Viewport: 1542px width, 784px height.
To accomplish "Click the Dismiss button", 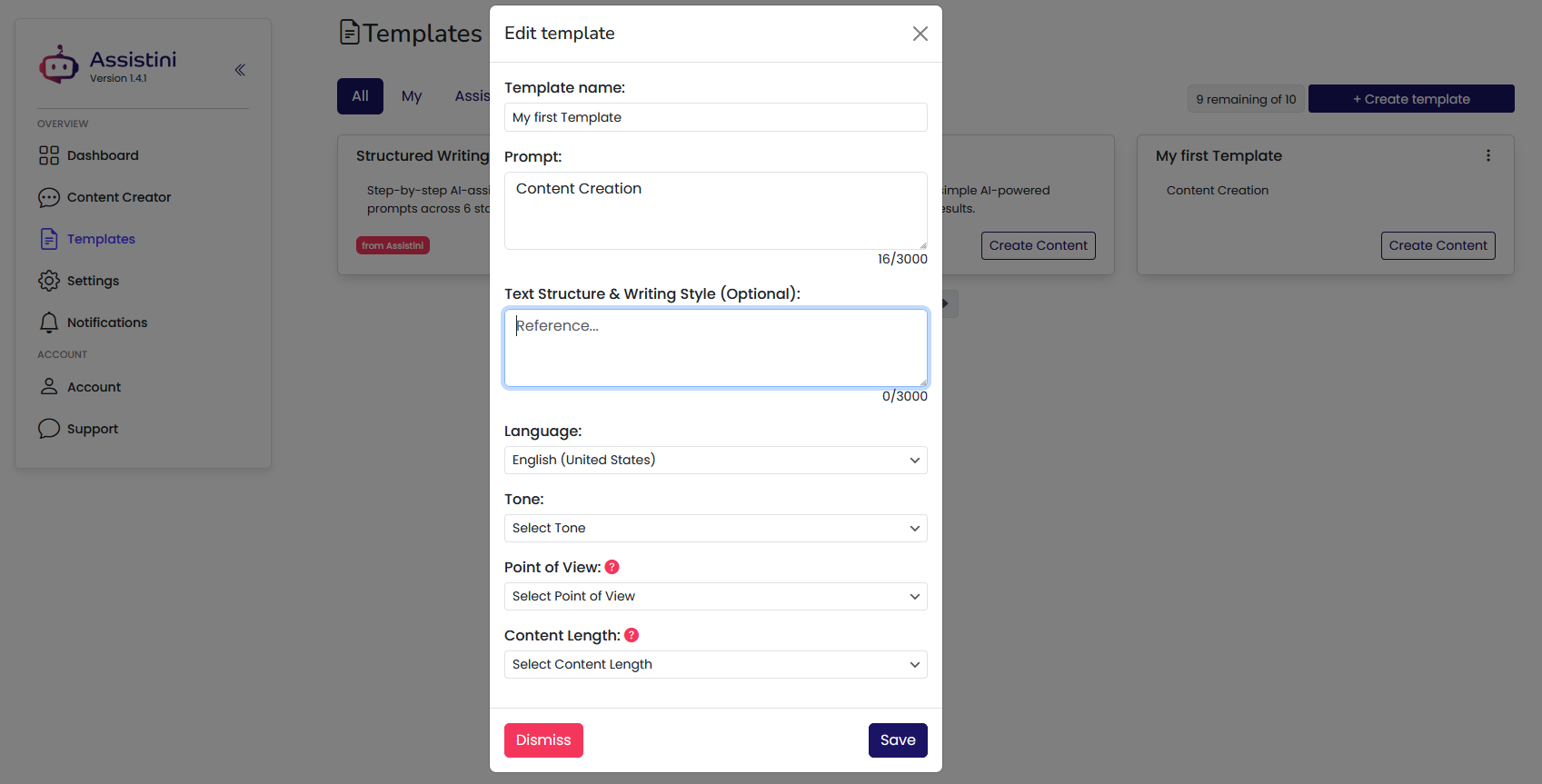I will (543, 739).
